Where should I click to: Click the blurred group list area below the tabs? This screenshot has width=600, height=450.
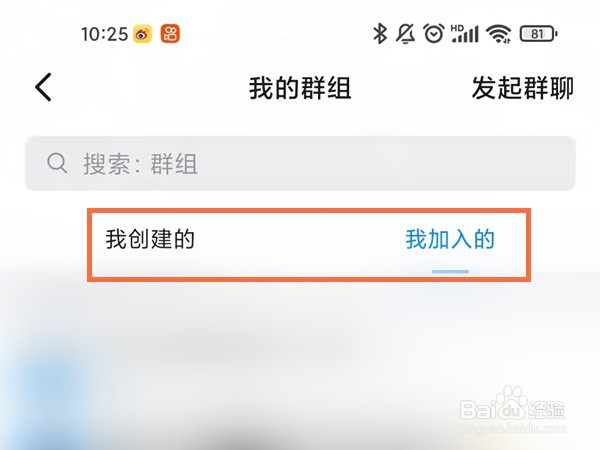click(300, 366)
